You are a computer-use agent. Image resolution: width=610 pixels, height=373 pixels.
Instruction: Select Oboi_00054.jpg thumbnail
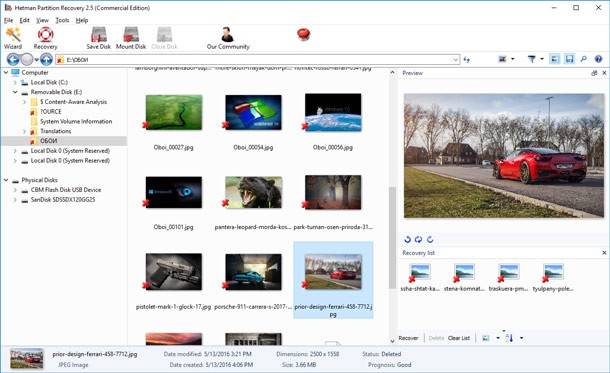click(253, 112)
